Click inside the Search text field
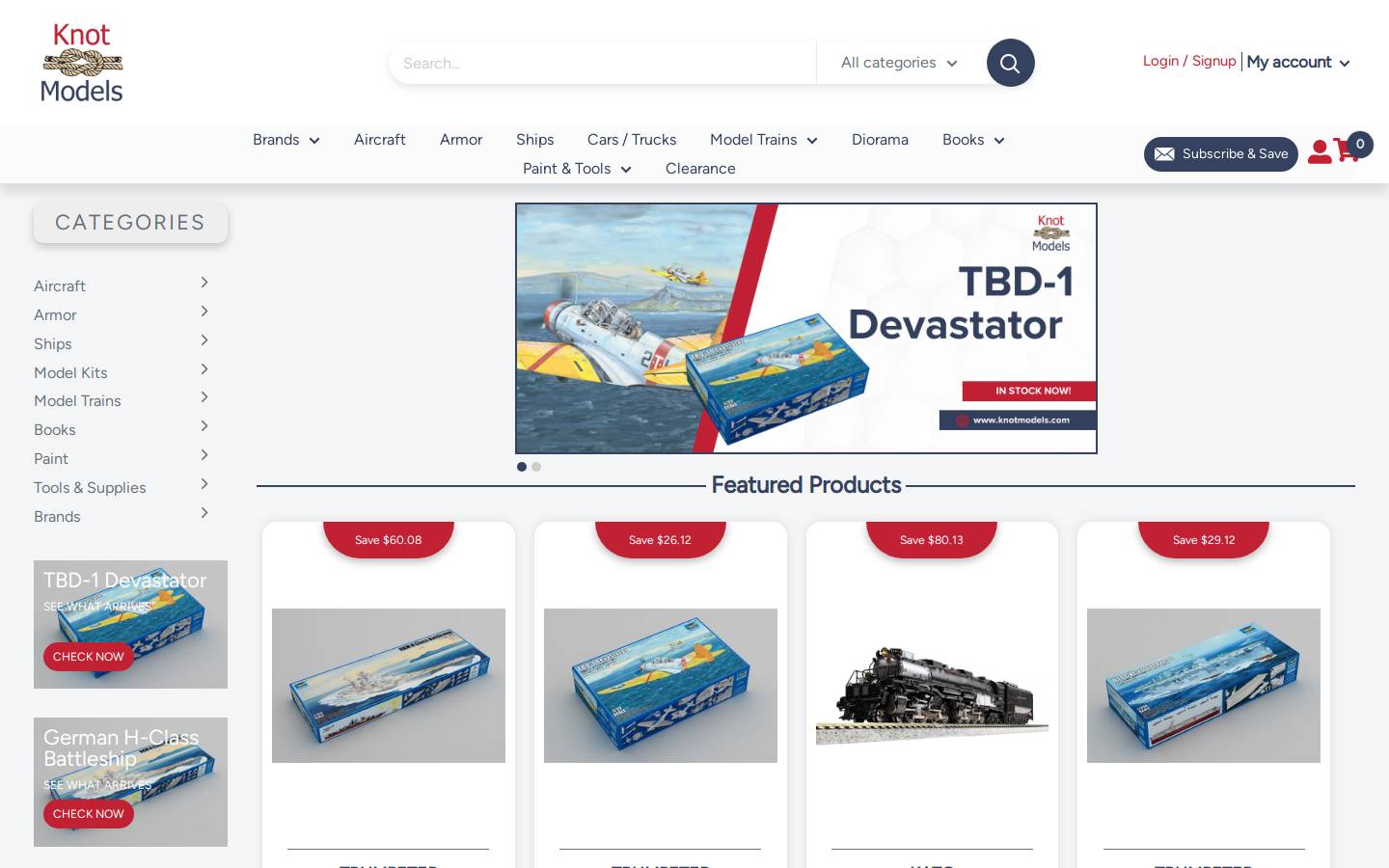Image resolution: width=1389 pixels, height=868 pixels. [603, 63]
